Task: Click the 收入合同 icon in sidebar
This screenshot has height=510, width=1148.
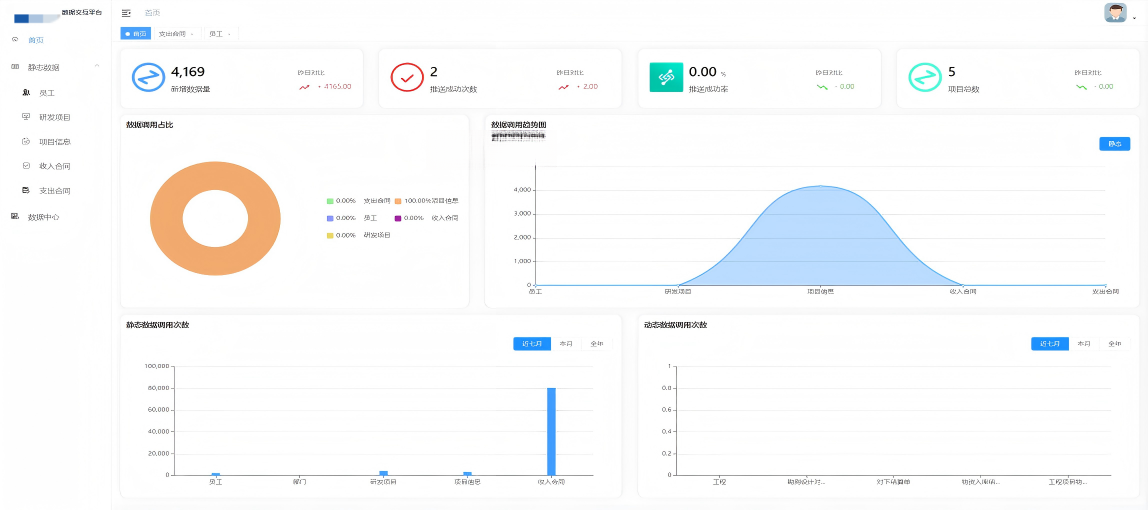Action: pos(26,166)
